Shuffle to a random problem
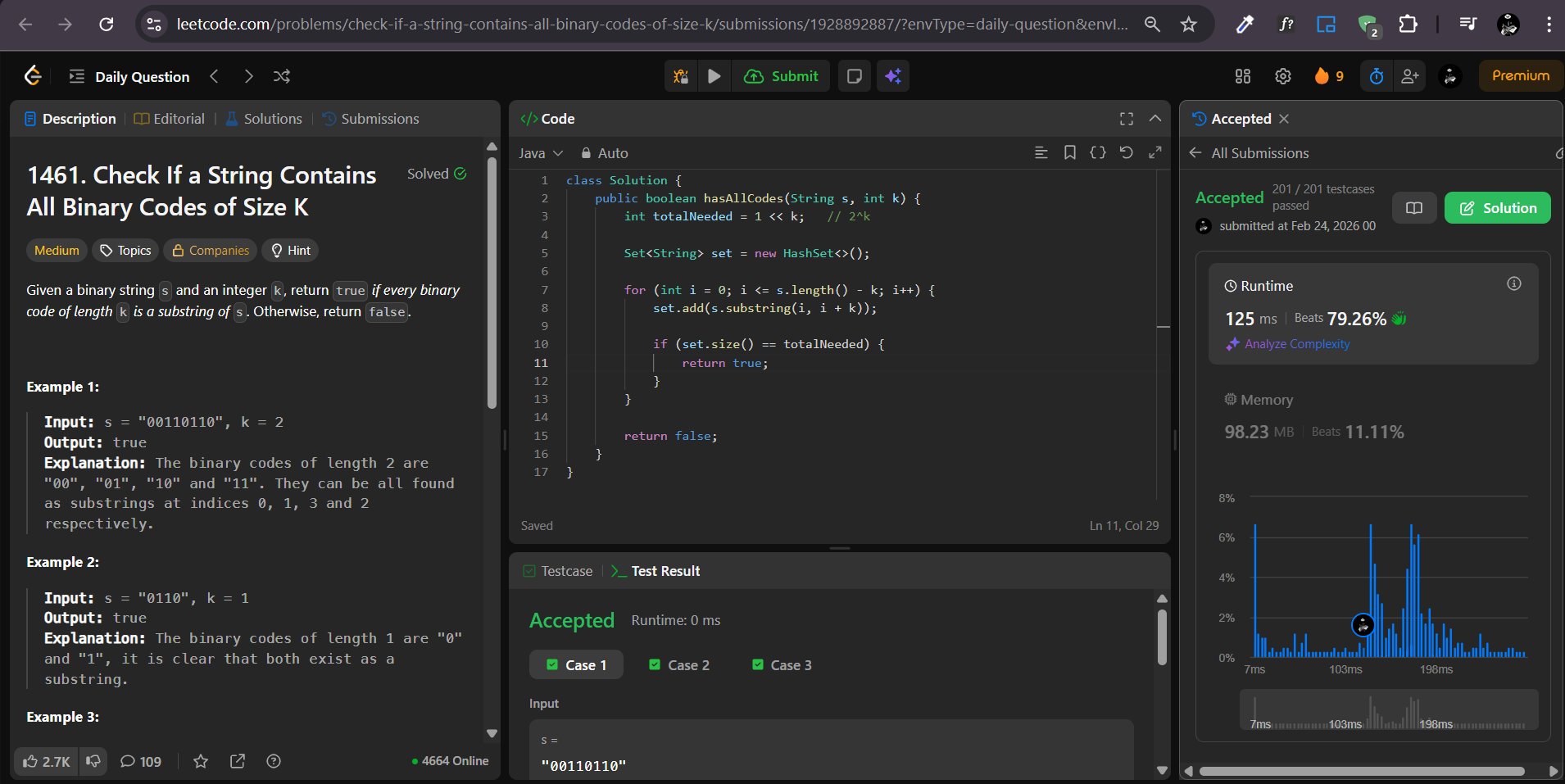Viewport: 1565px width, 784px height. (282, 76)
